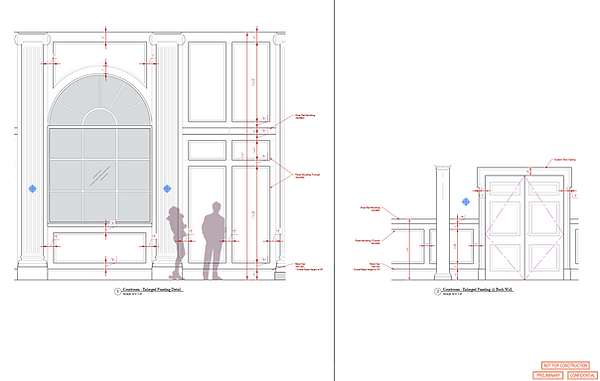Screen dimensions: 600x381
Task: Click the circled view number 2 tag
Action: click(x=437, y=291)
